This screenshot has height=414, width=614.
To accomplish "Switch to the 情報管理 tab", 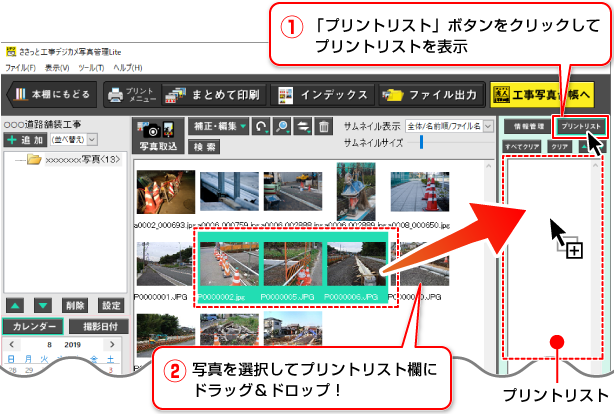I will click(529, 127).
